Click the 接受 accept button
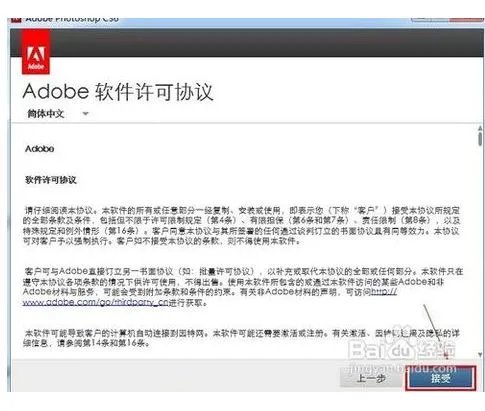 [x=440, y=378]
